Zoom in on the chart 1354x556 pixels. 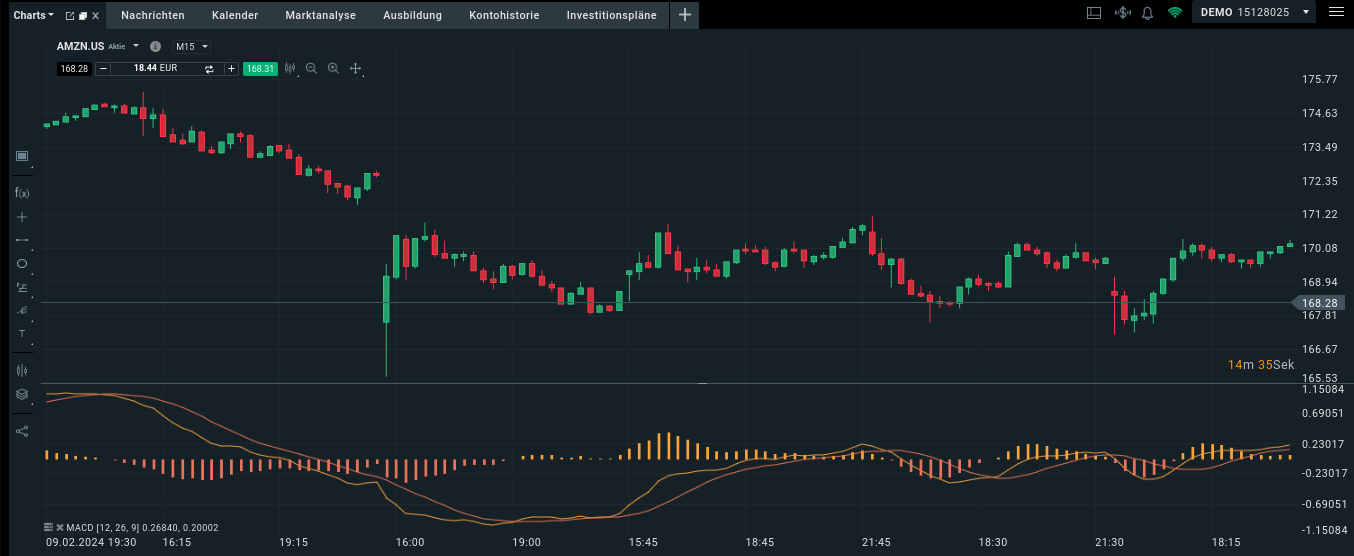pyautogui.click(x=333, y=68)
